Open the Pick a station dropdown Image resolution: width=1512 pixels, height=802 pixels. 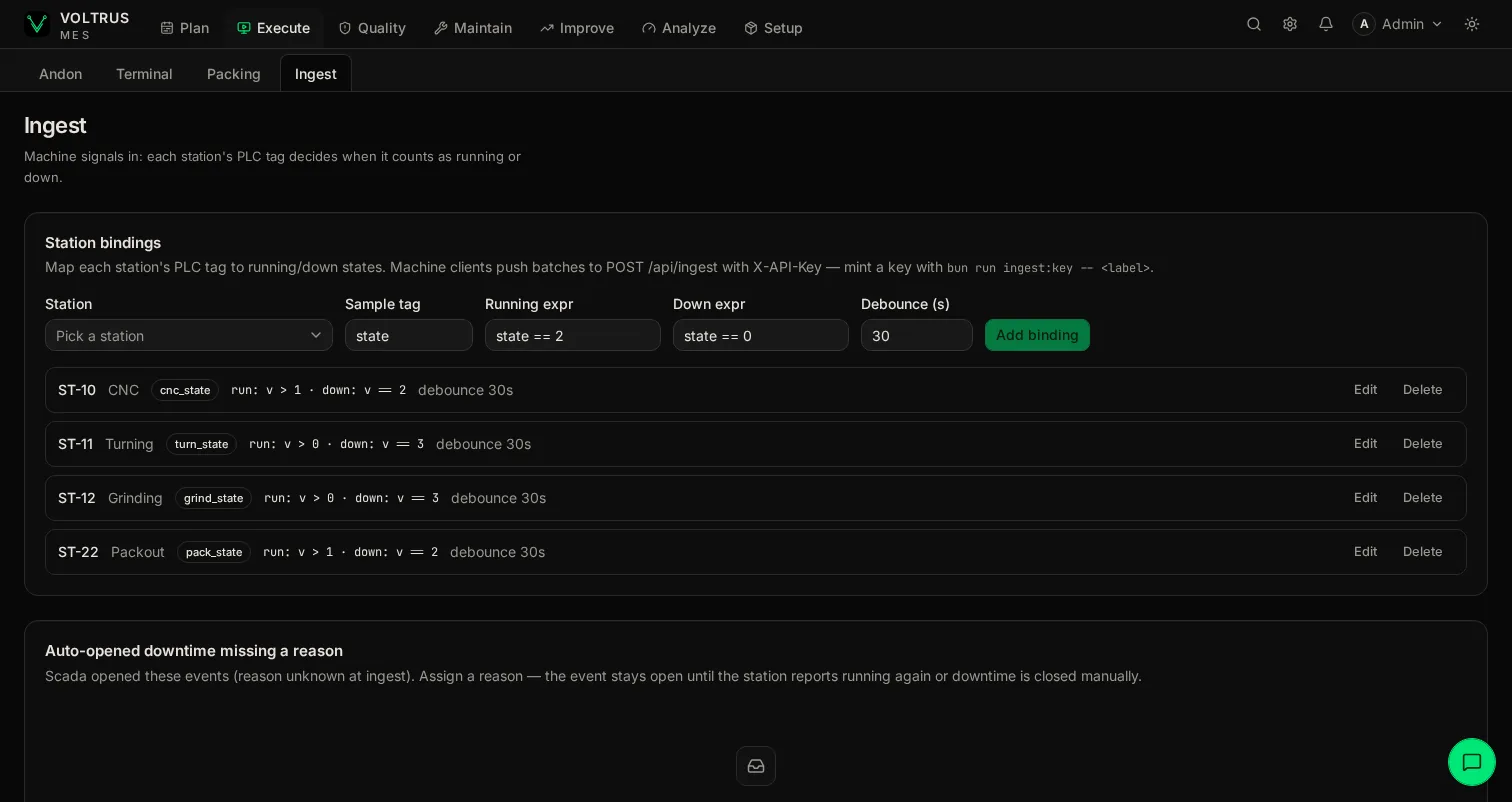(189, 335)
